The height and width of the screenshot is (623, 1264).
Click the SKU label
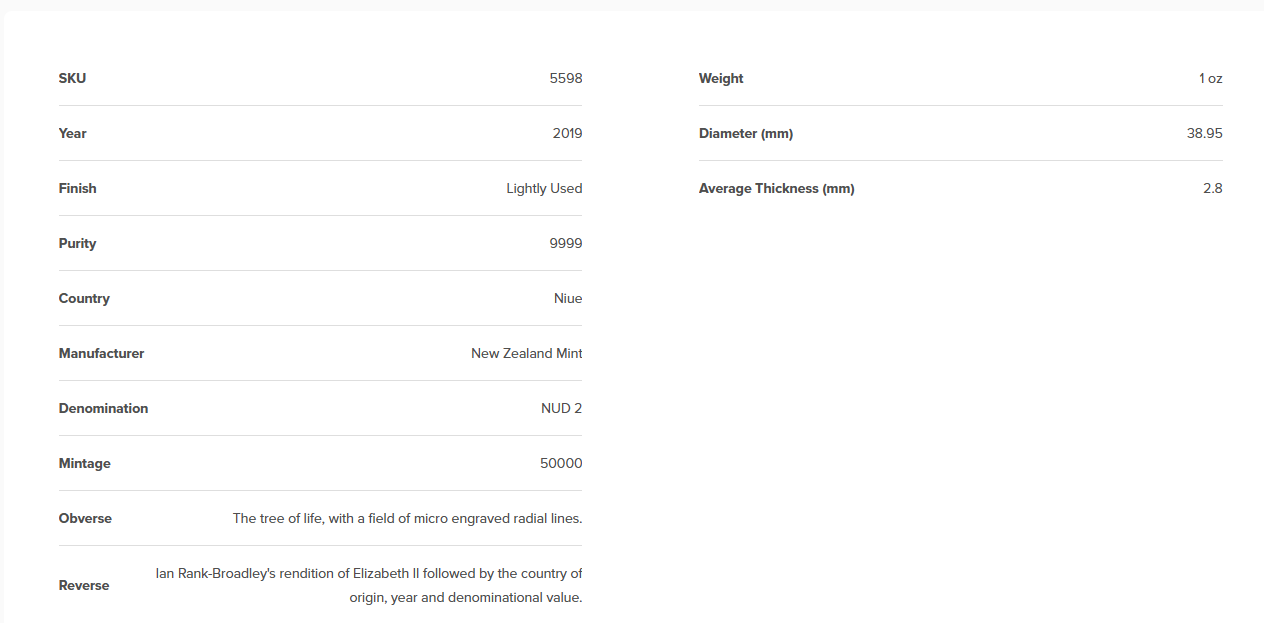(x=72, y=78)
